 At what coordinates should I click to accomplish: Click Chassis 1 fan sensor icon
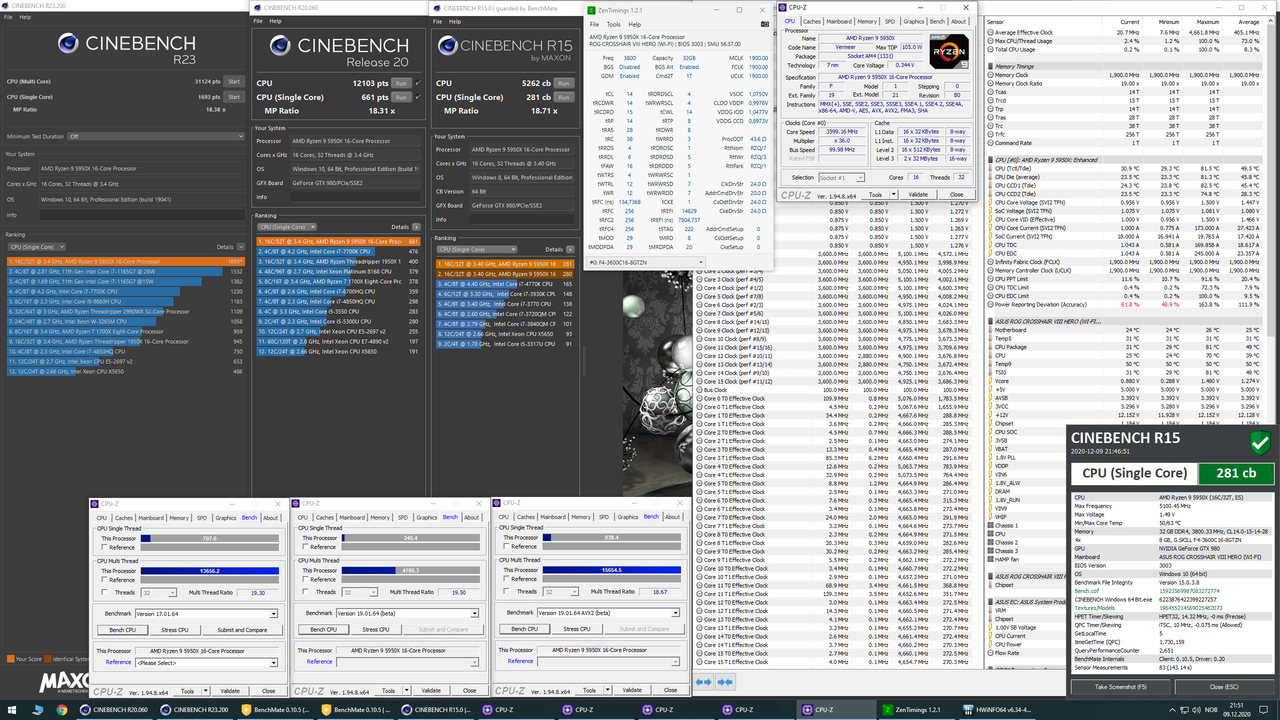(991, 526)
